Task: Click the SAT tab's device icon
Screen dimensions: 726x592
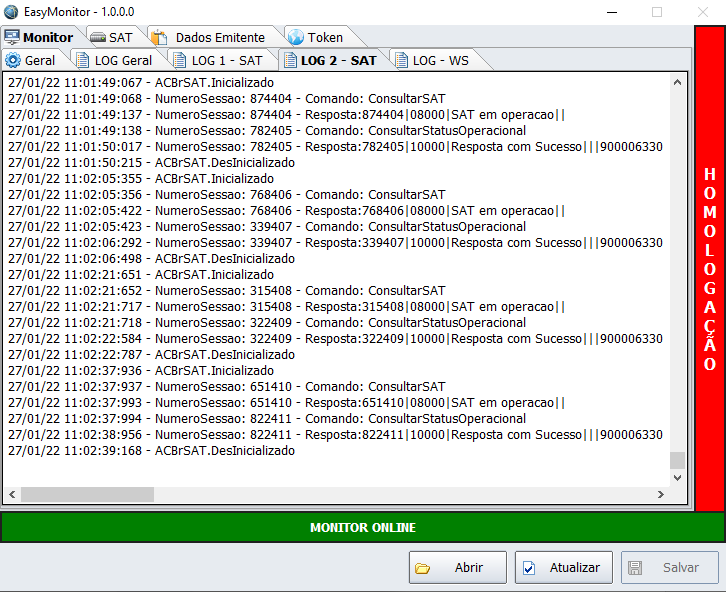Action: (97, 37)
